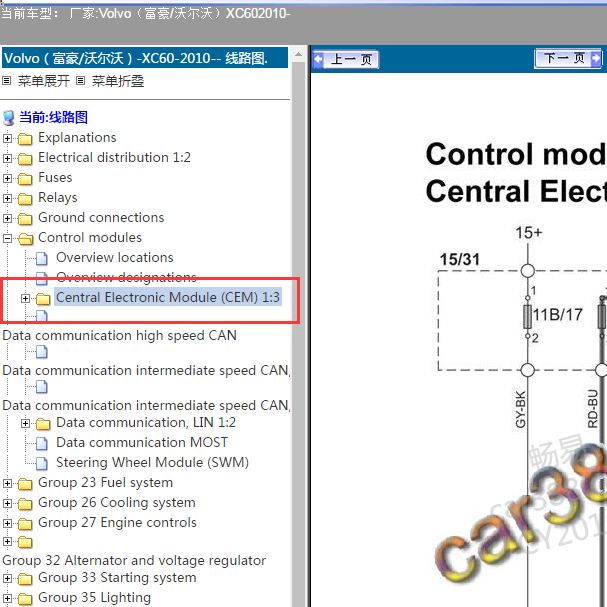Screen dimensions: 607x607
Task: Click folder icon of Central Electronic Module
Action: 43,298
